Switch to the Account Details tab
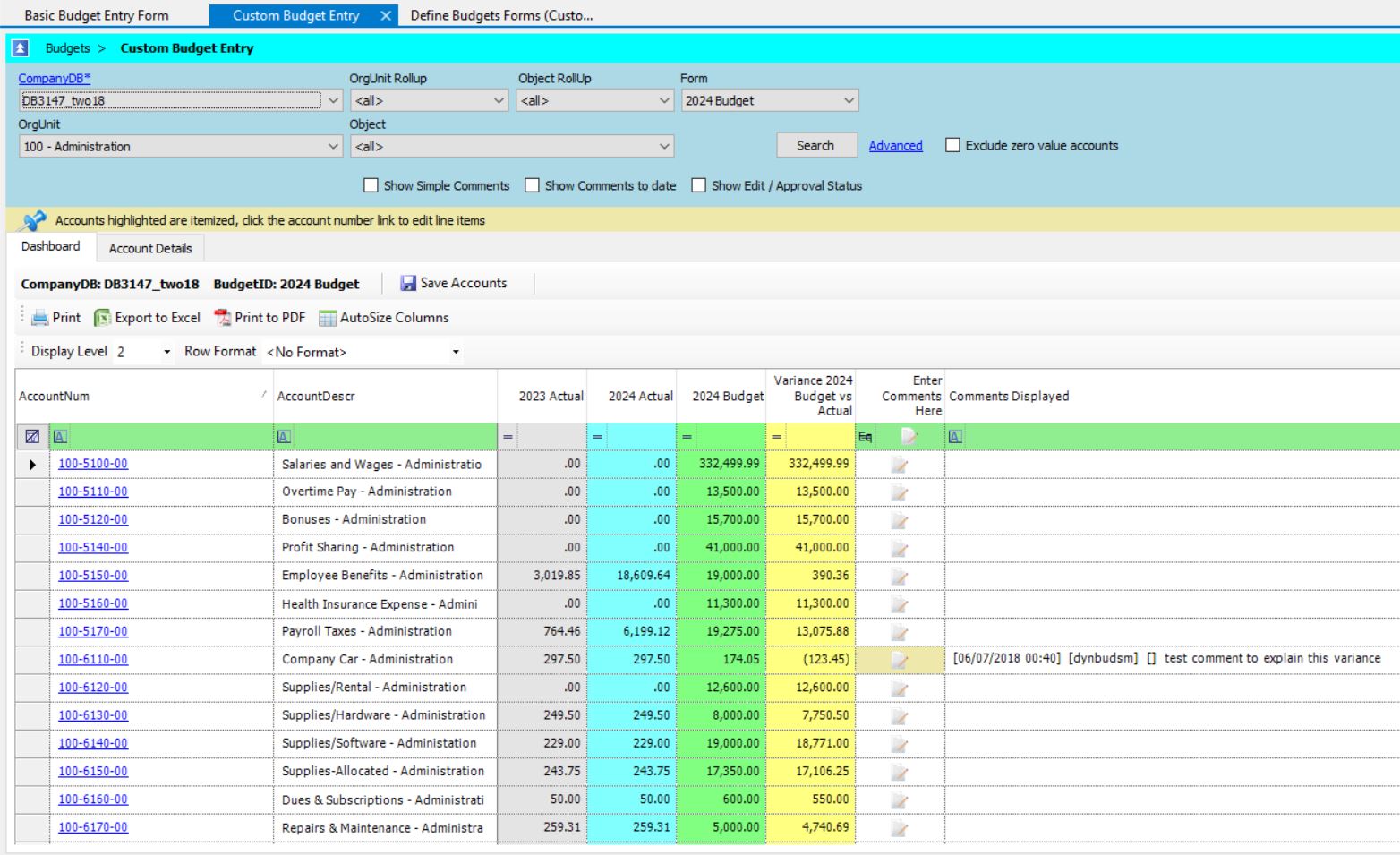 point(150,249)
